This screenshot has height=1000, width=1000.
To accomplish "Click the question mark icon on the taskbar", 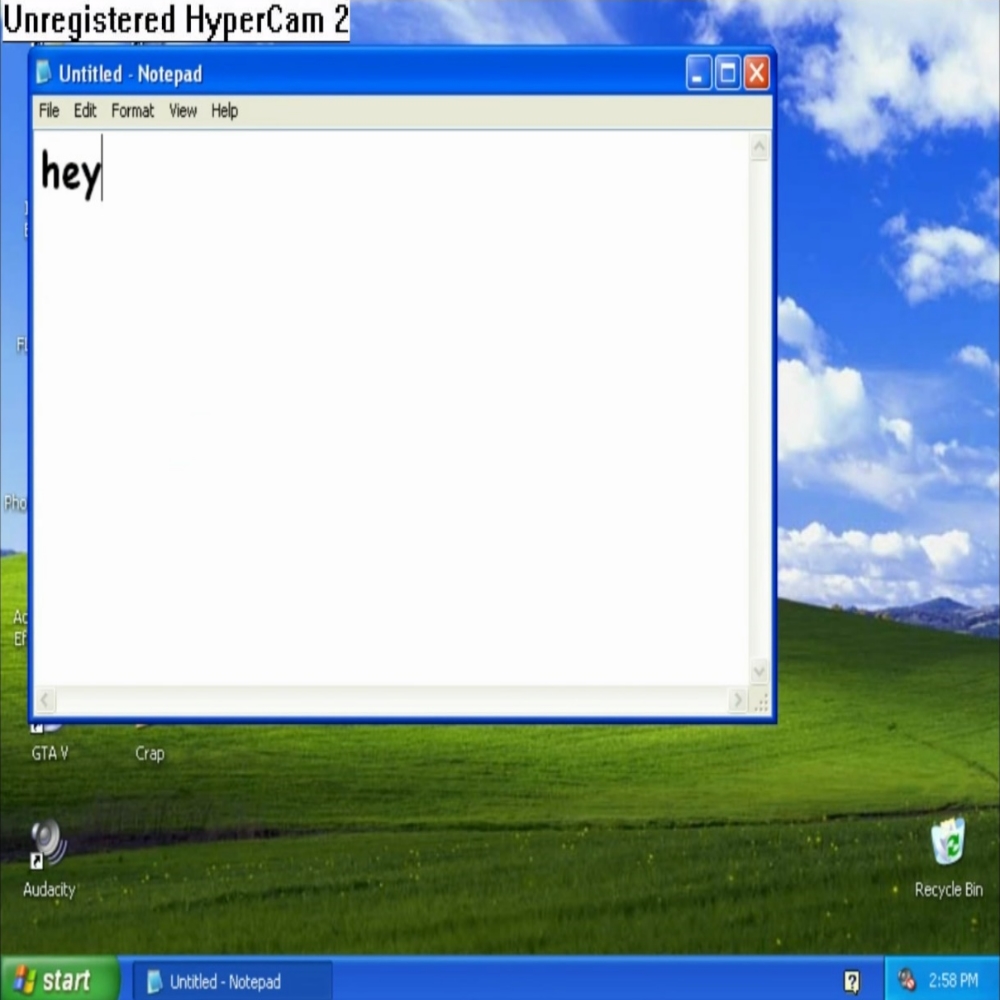I will click(x=851, y=982).
